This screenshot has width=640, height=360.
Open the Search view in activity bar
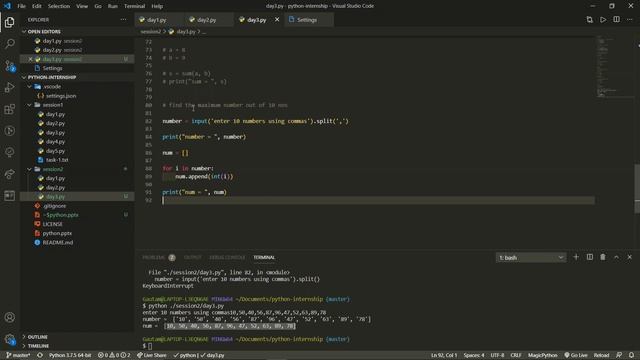click(x=9, y=43)
